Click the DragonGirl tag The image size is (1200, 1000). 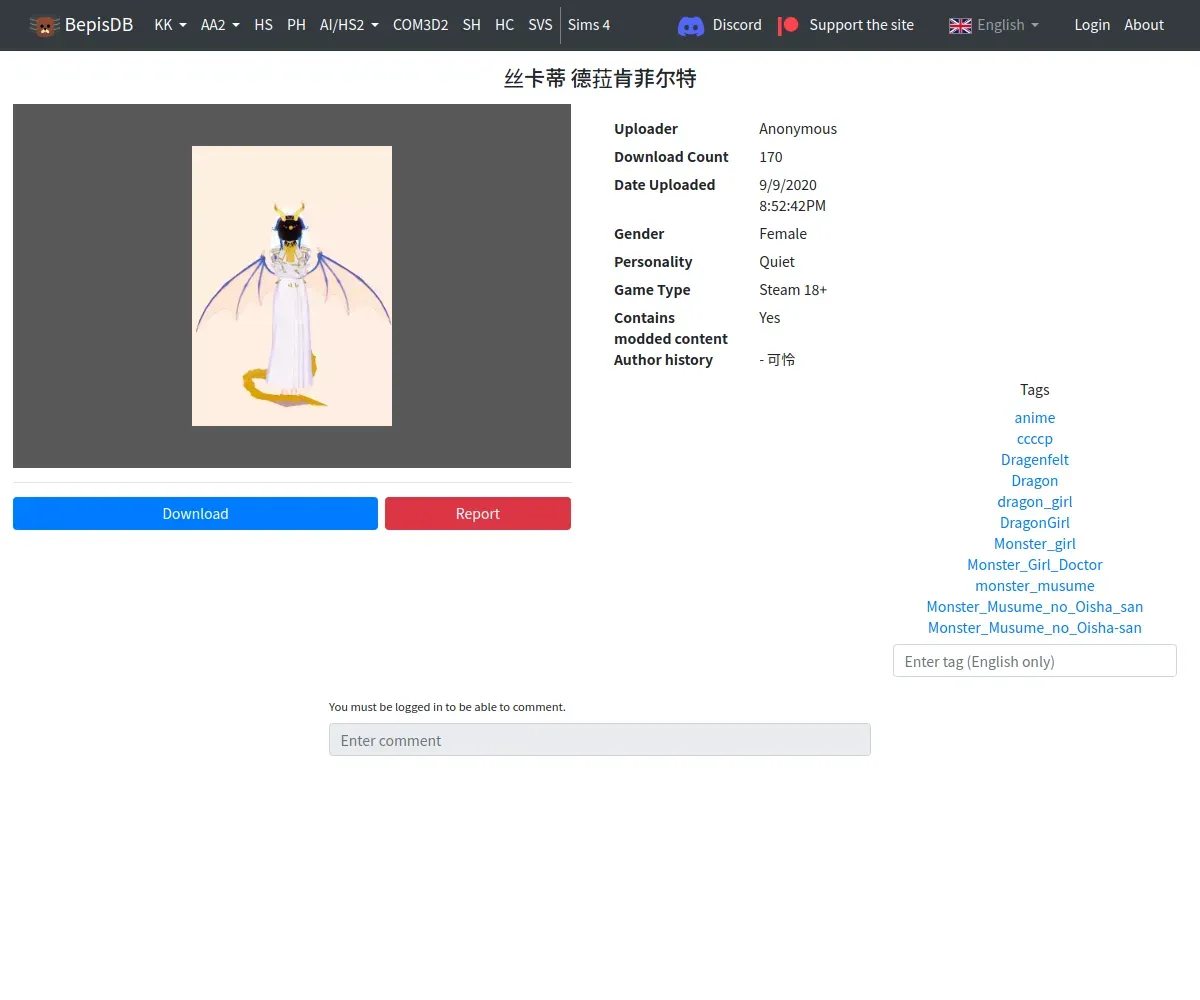(1035, 523)
